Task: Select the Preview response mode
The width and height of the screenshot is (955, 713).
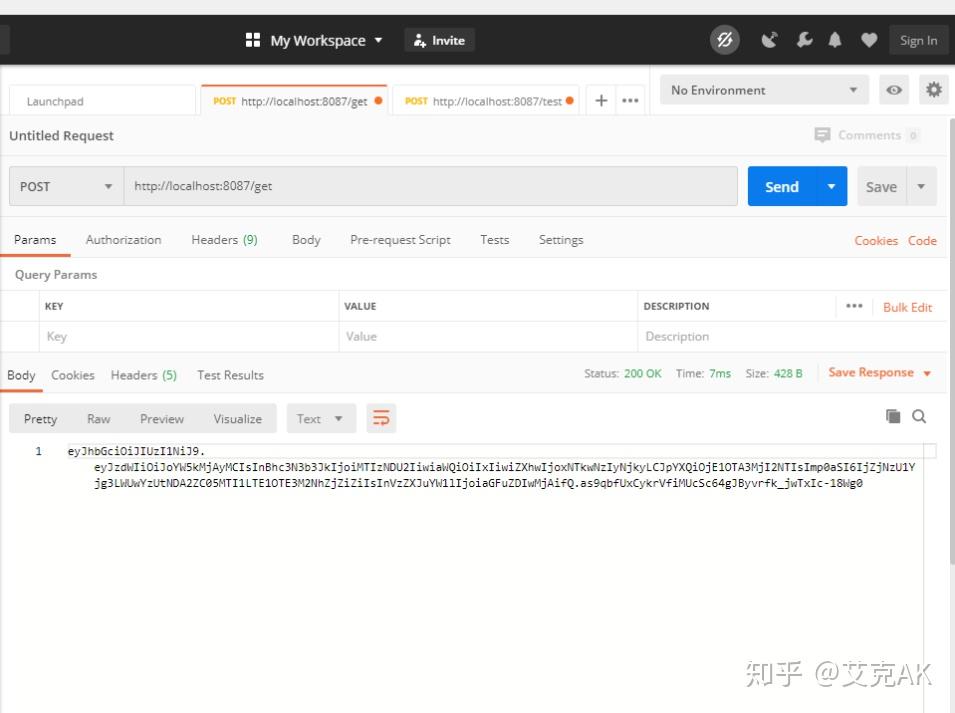Action: 161,418
